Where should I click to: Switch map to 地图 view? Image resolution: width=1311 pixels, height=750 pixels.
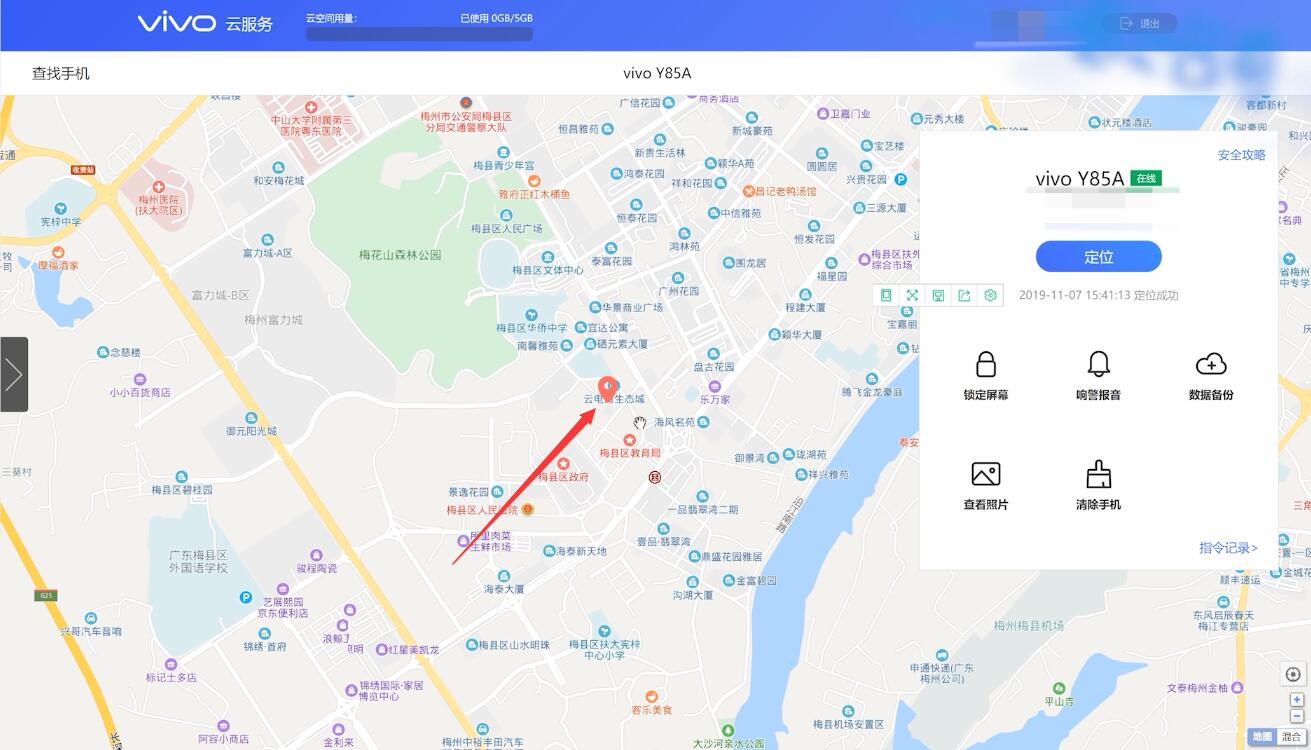[1262, 737]
